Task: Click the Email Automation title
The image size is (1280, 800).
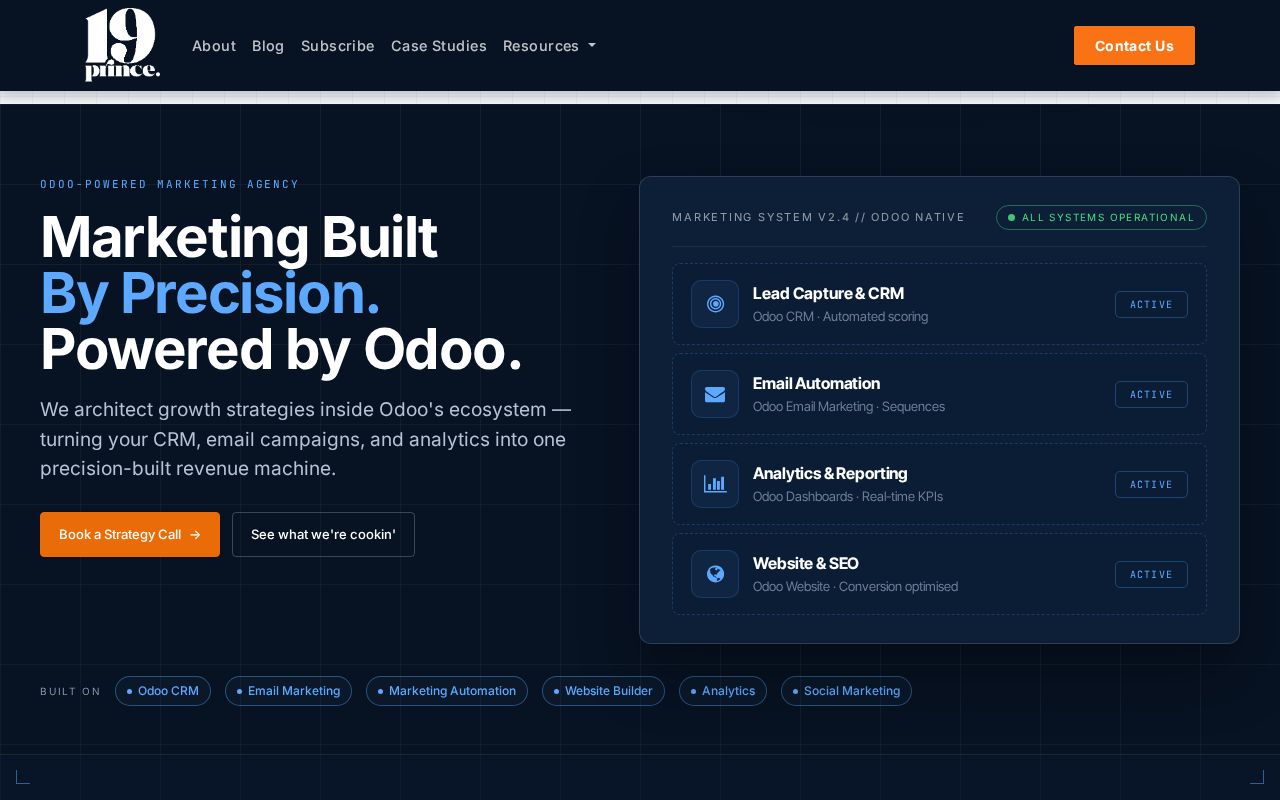Action: pyautogui.click(x=816, y=383)
